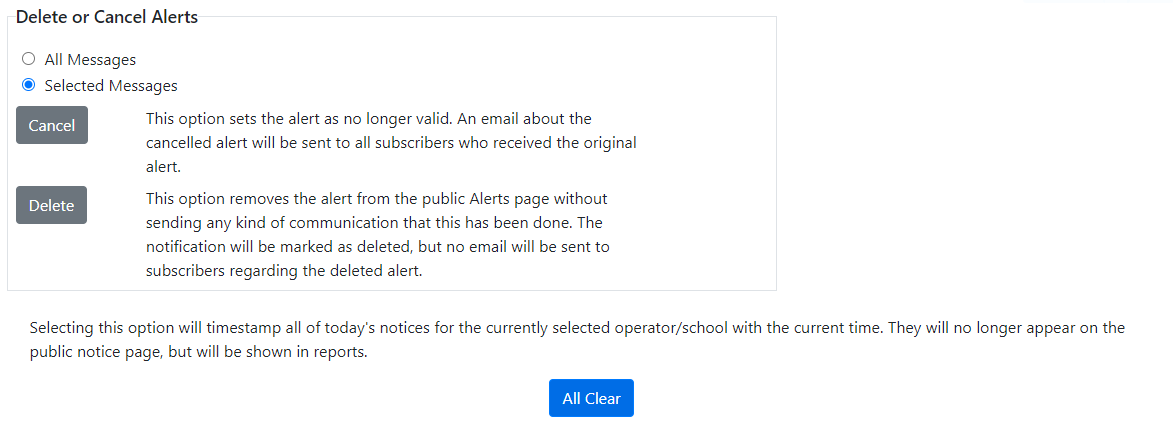
Task: Select the All Messages radio button
Action: pos(28,60)
